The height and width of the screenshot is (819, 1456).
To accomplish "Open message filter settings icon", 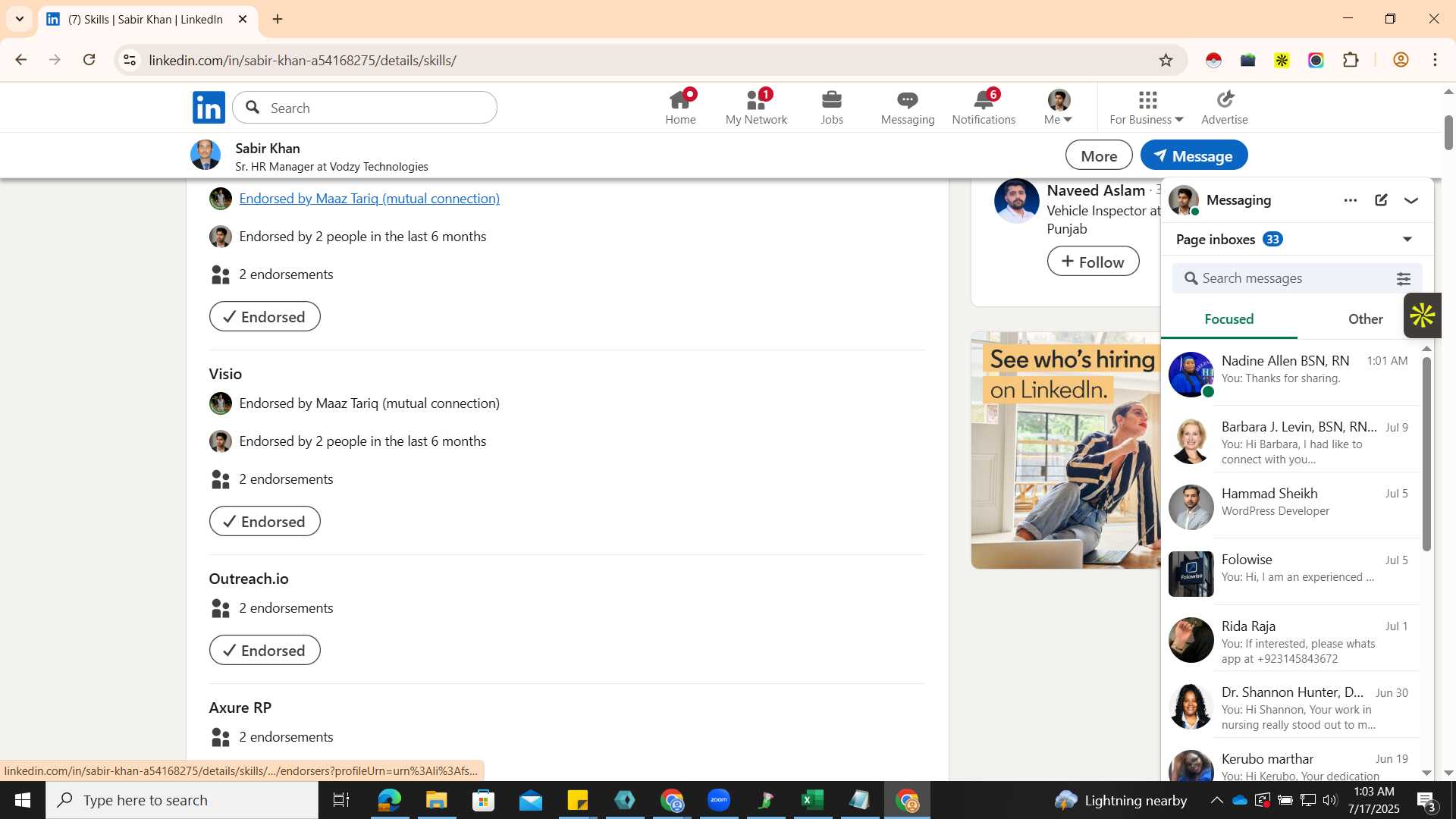I will pyautogui.click(x=1404, y=278).
